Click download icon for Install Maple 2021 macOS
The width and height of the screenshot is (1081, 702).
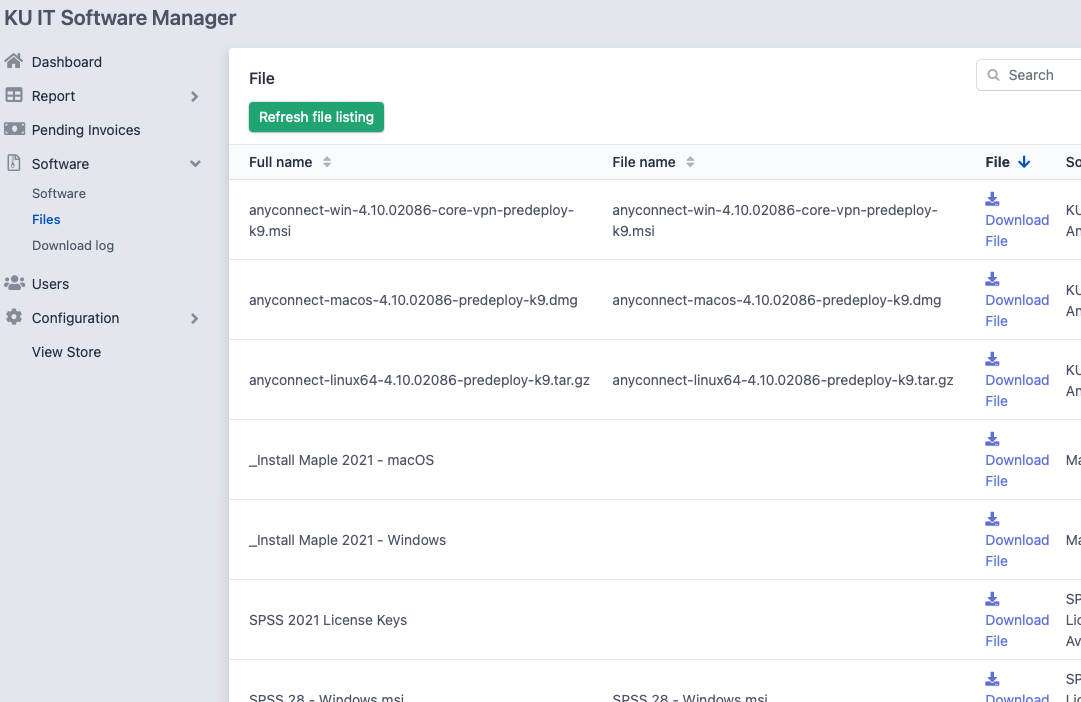click(x=992, y=439)
